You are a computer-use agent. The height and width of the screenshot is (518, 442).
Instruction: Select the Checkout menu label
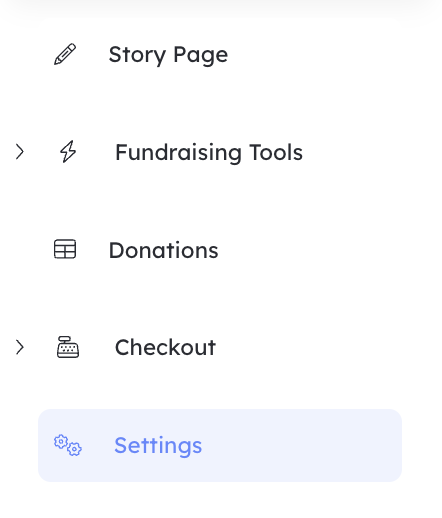pos(165,347)
